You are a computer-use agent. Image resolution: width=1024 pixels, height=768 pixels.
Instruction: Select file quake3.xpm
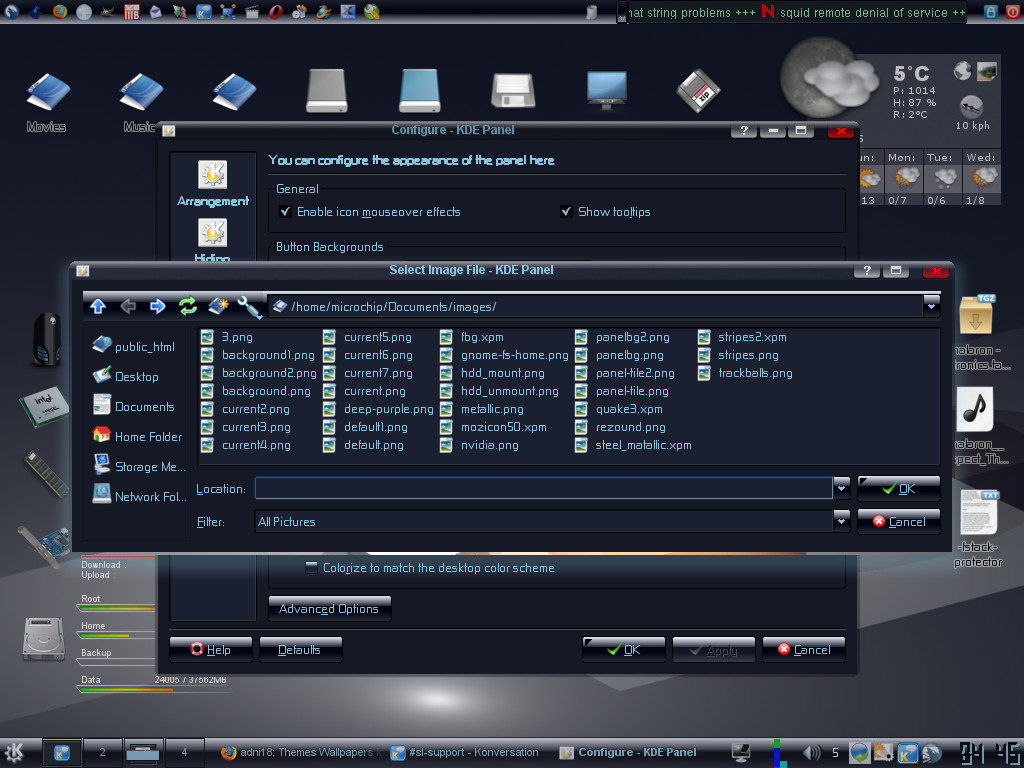point(619,409)
